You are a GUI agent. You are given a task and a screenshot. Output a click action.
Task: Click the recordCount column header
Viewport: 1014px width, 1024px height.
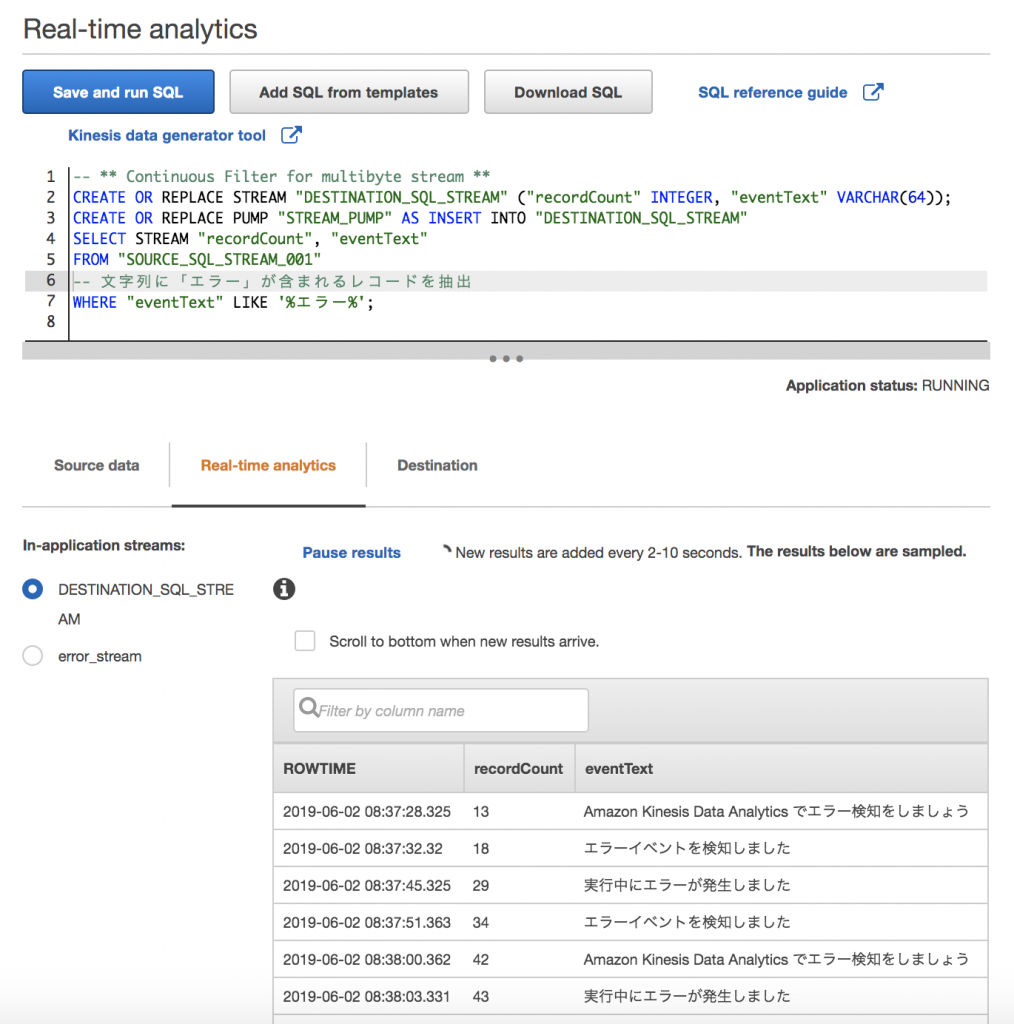point(519,769)
